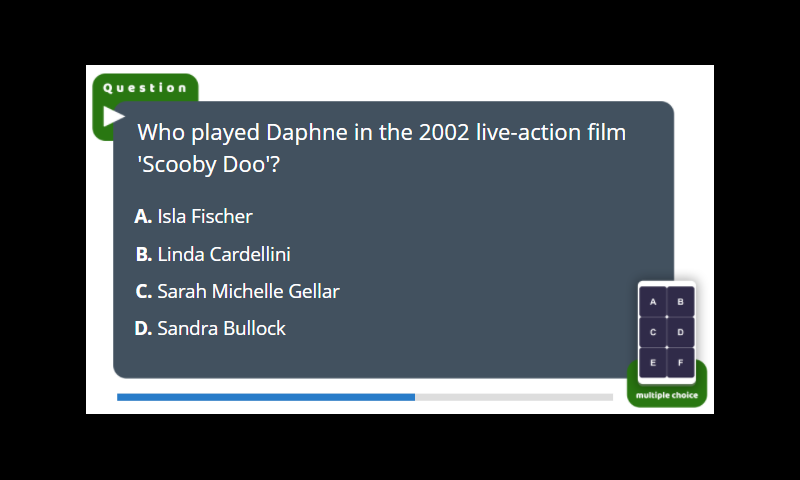This screenshot has height=480, width=800.
Task: Click the blue filled progress bar section
Action: (x=266, y=397)
